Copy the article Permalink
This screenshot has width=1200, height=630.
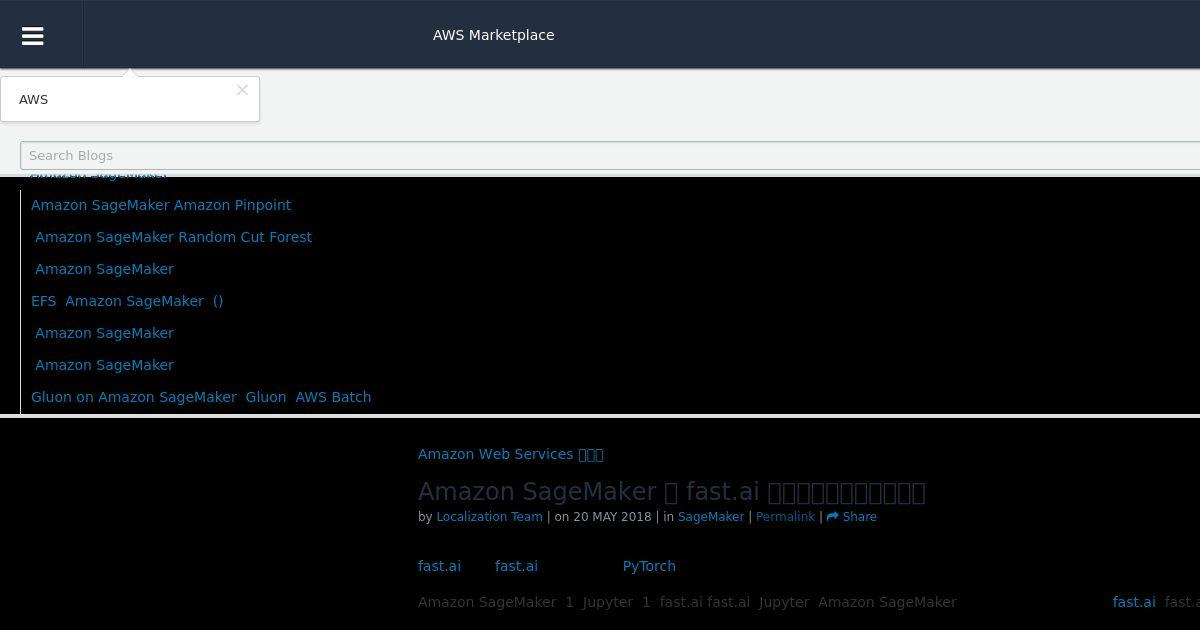click(x=785, y=517)
